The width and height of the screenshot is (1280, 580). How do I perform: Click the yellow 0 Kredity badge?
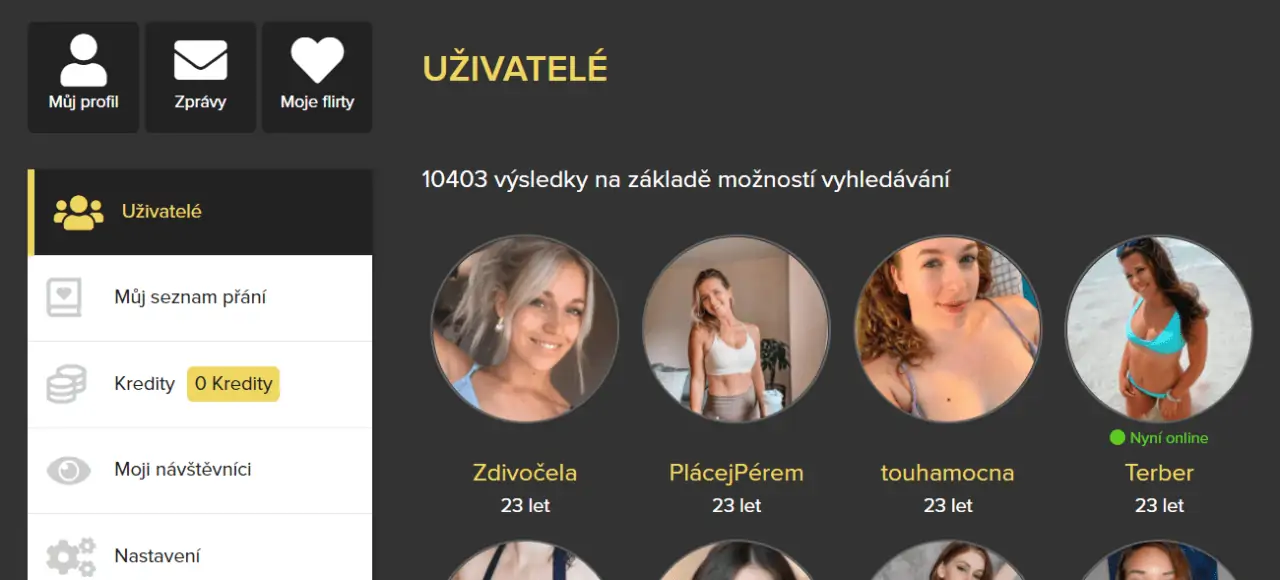(233, 384)
